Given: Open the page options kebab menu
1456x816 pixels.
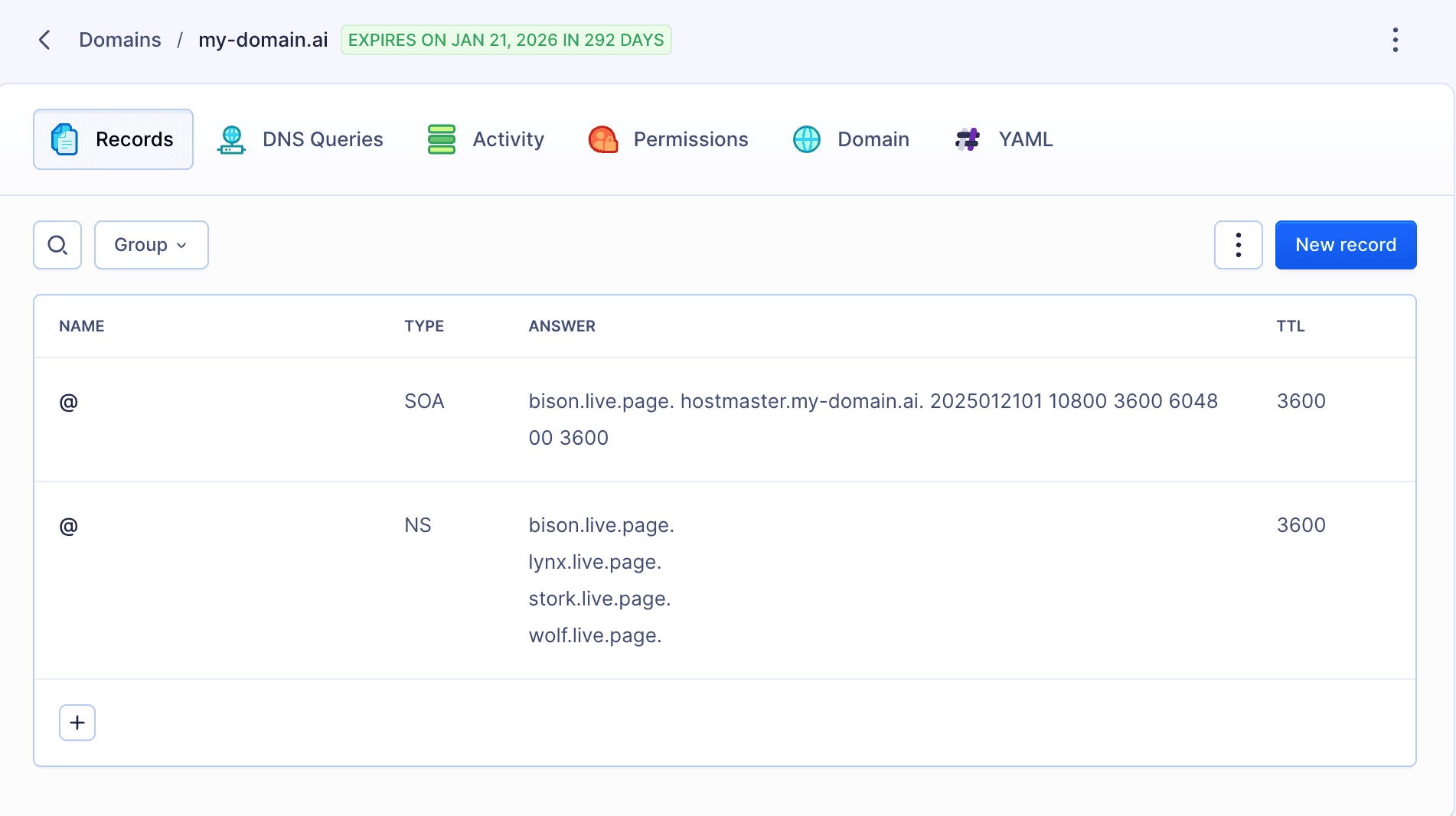Looking at the screenshot, I should click(x=1395, y=40).
